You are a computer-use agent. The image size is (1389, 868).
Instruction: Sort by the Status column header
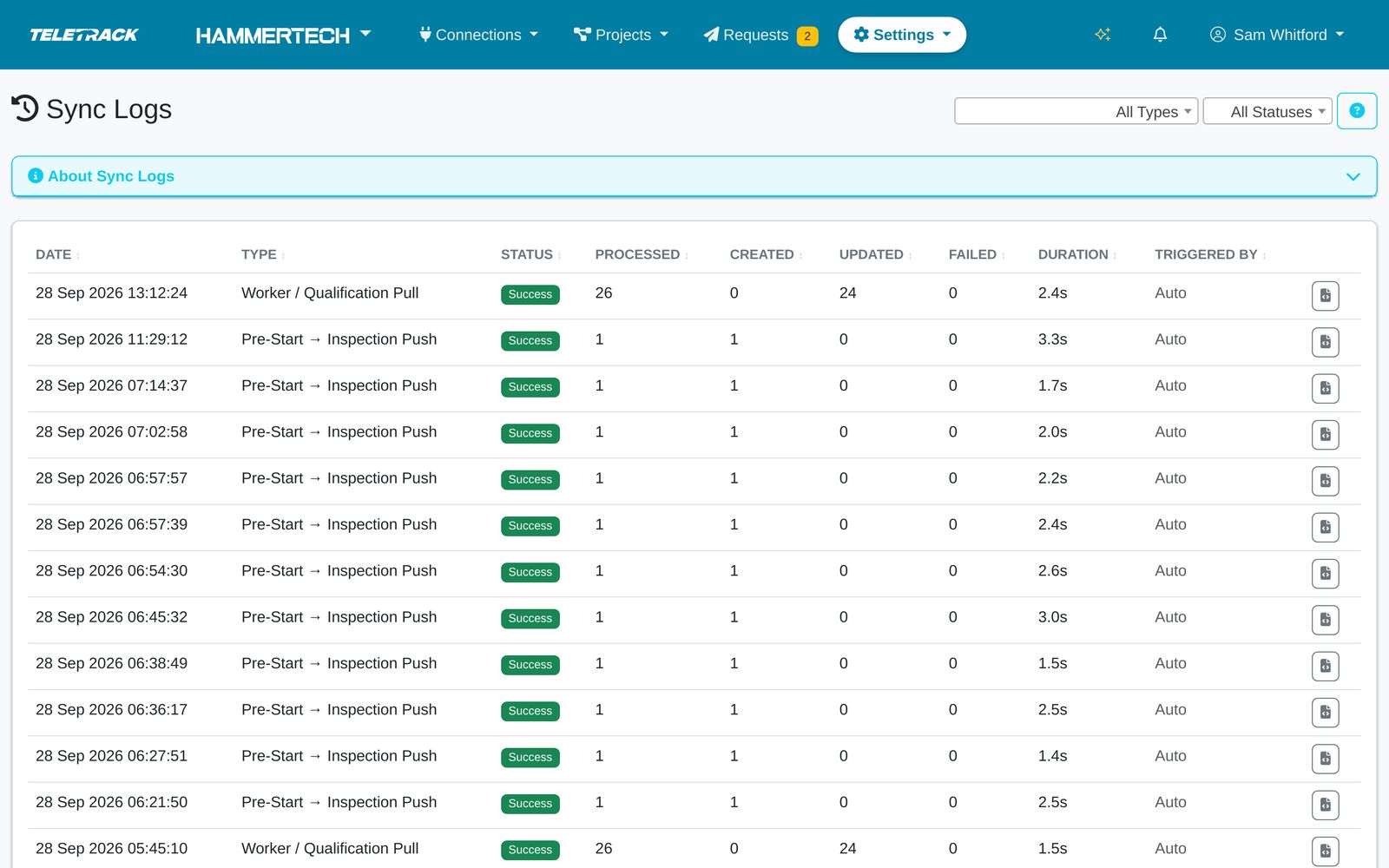click(531, 254)
